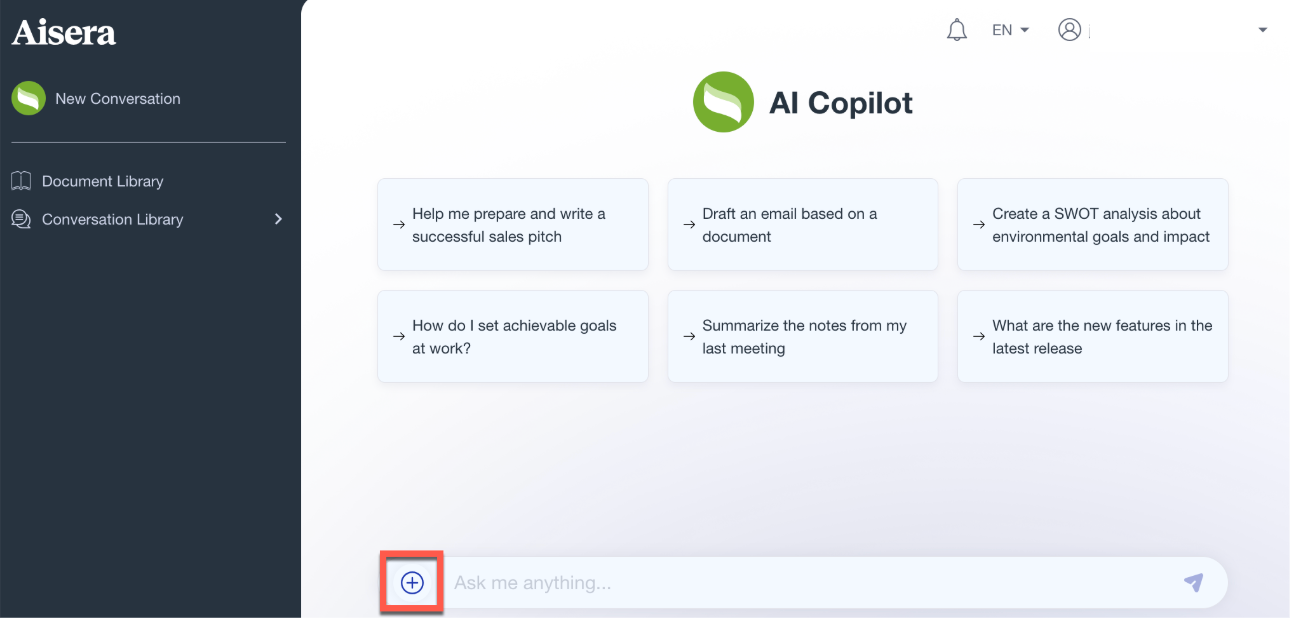Open the notifications bell

[x=957, y=30]
